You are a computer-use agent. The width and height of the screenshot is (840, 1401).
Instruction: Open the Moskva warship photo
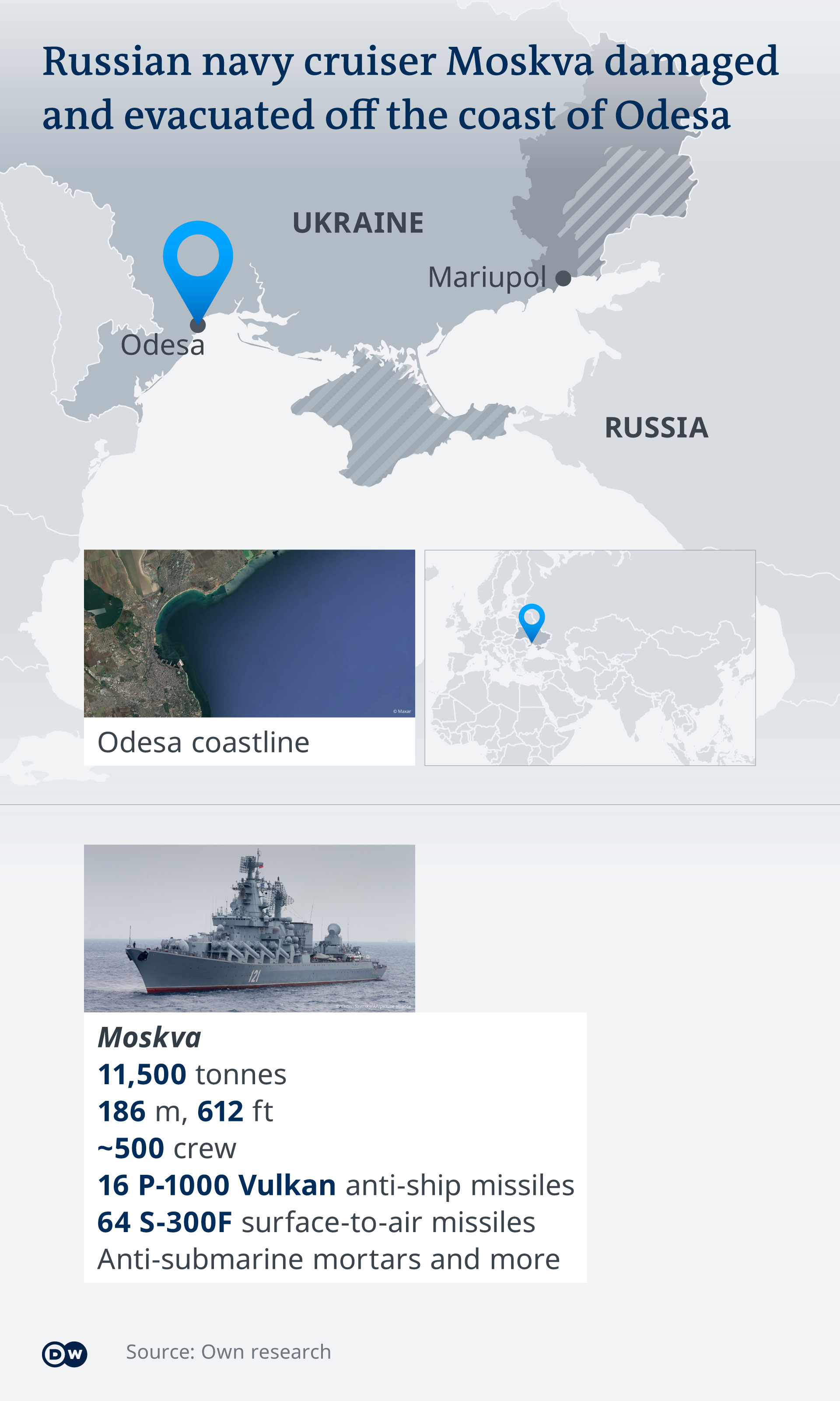point(249,928)
